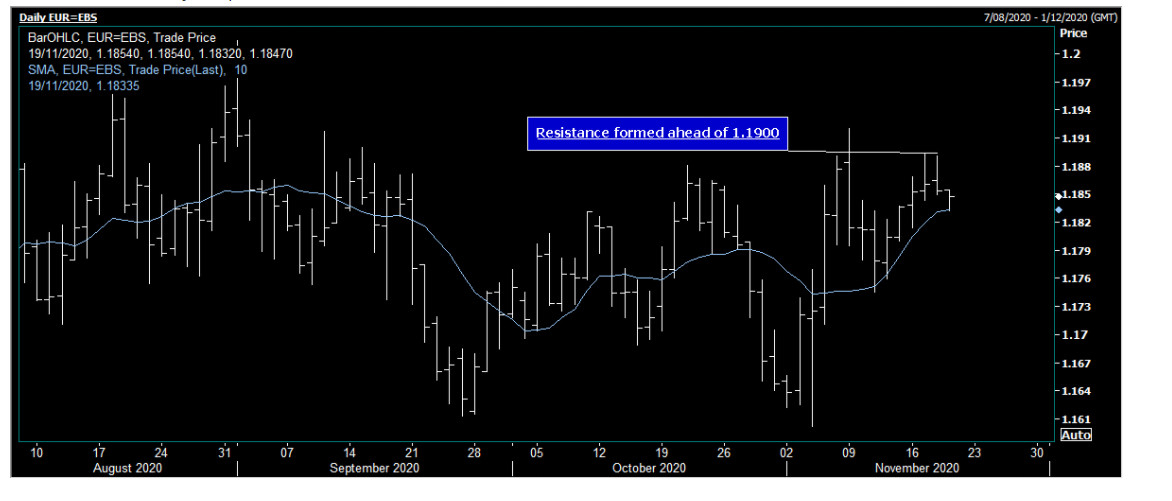Click the 1.179 price axis label

click(1076, 250)
